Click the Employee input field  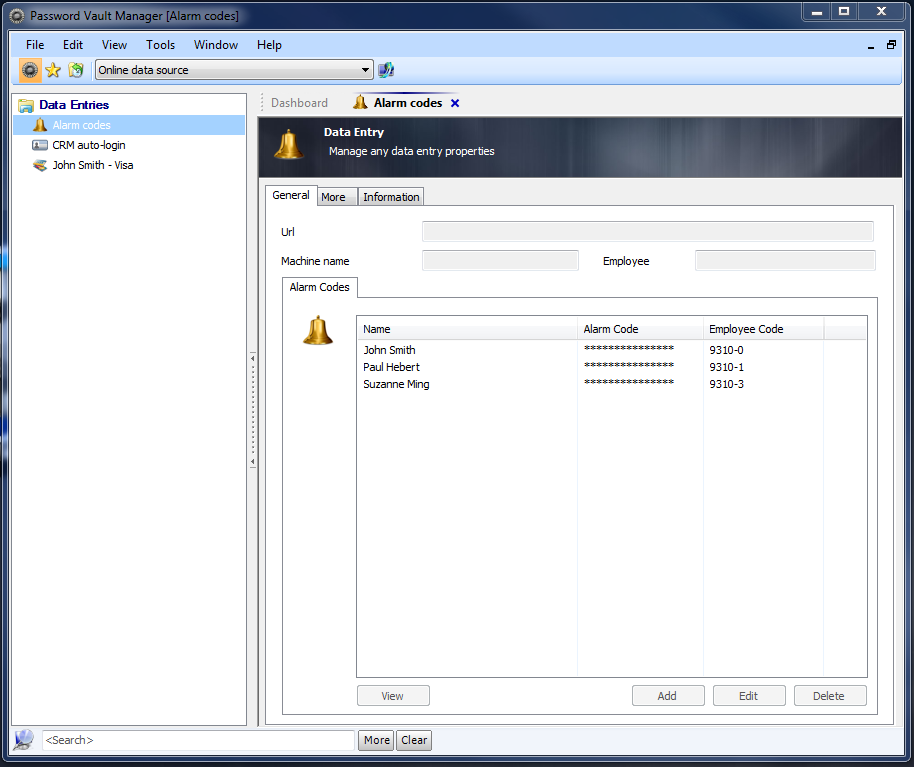click(785, 261)
